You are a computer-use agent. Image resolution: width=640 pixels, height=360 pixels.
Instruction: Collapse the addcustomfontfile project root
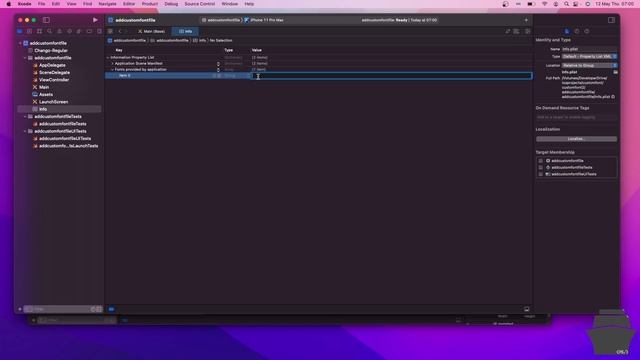click(x=20, y=43)
